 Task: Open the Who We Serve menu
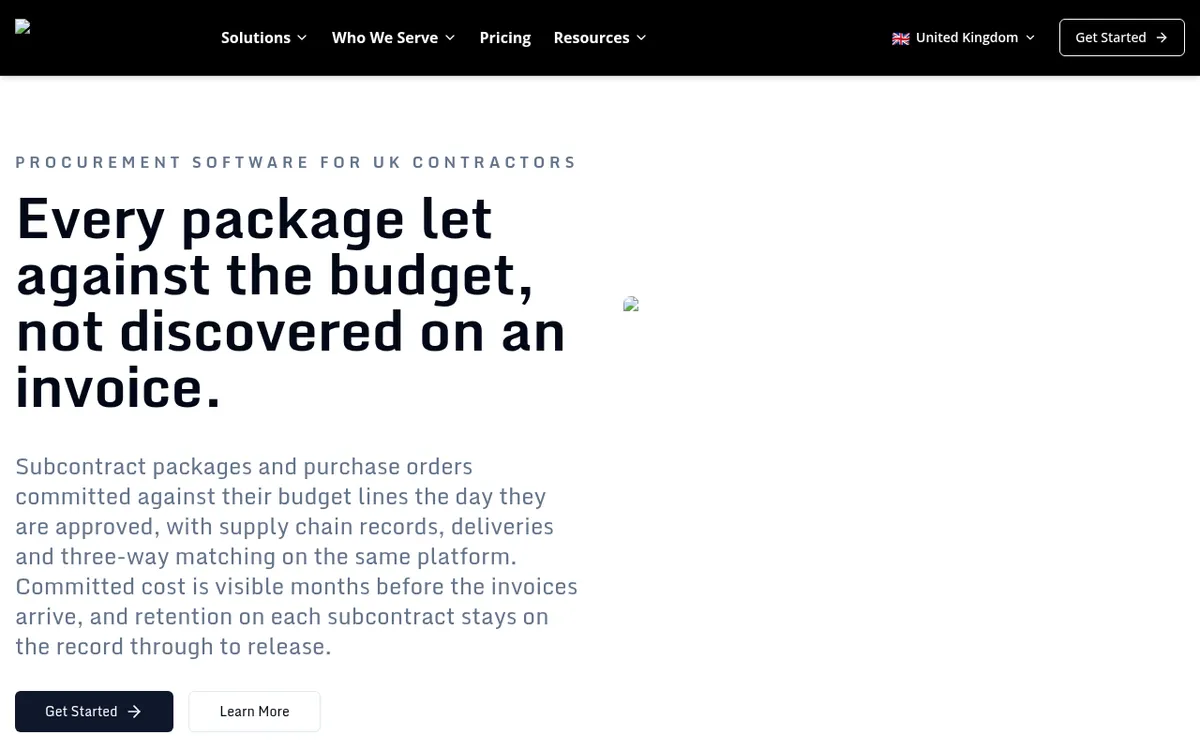(x=393, y=37)
